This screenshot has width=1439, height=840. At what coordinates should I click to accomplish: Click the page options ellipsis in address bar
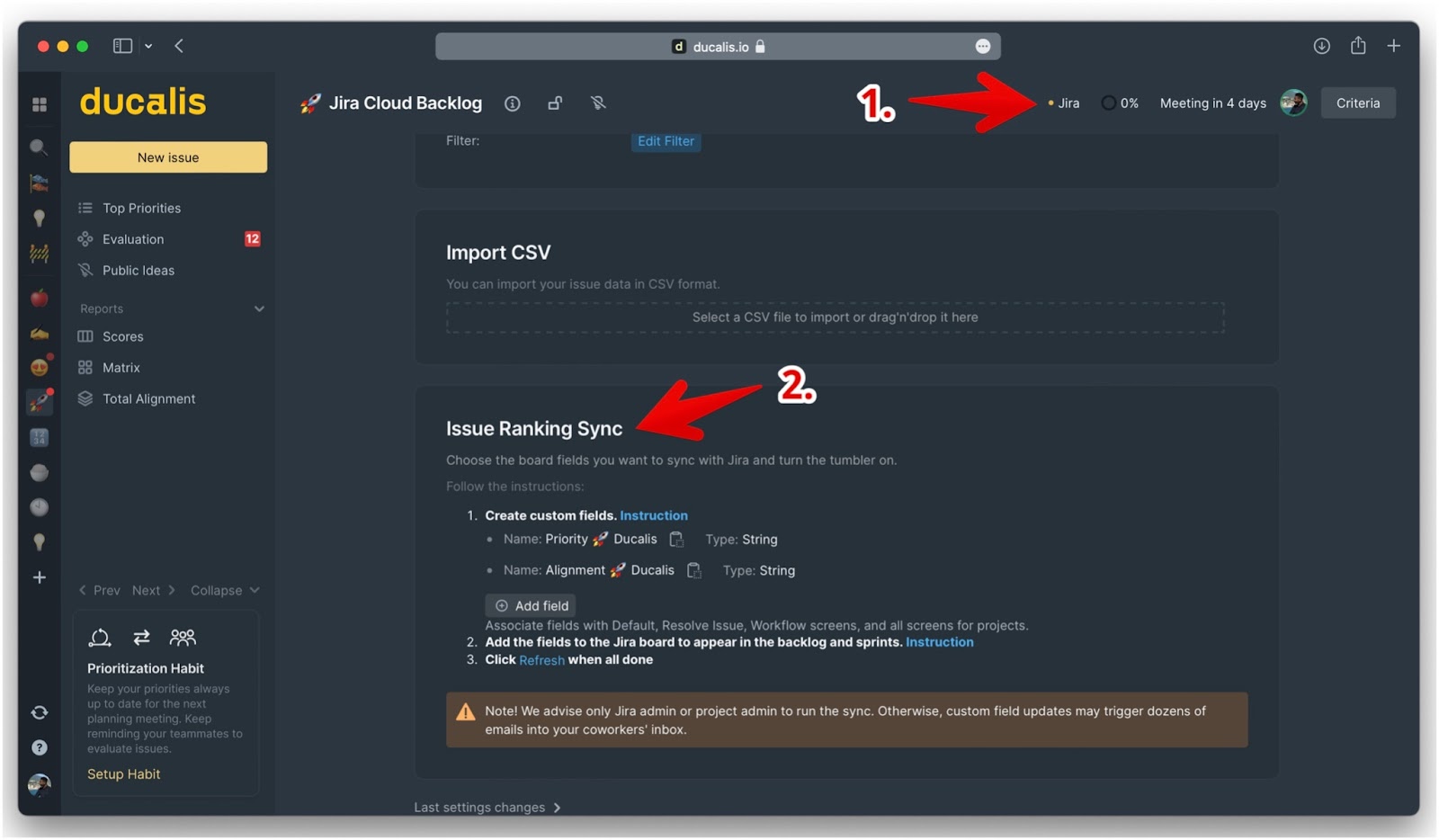point(983,47)
